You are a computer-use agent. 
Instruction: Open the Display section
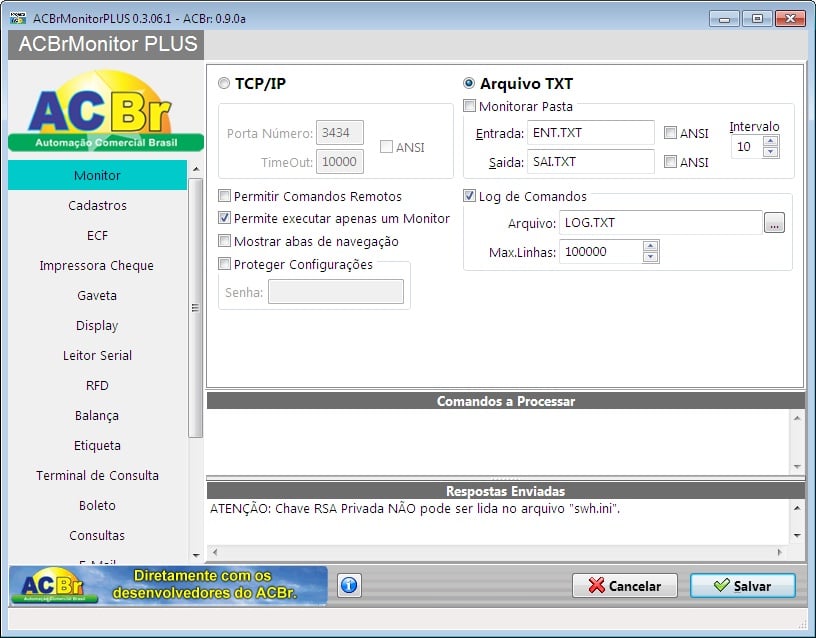(97, 326)
